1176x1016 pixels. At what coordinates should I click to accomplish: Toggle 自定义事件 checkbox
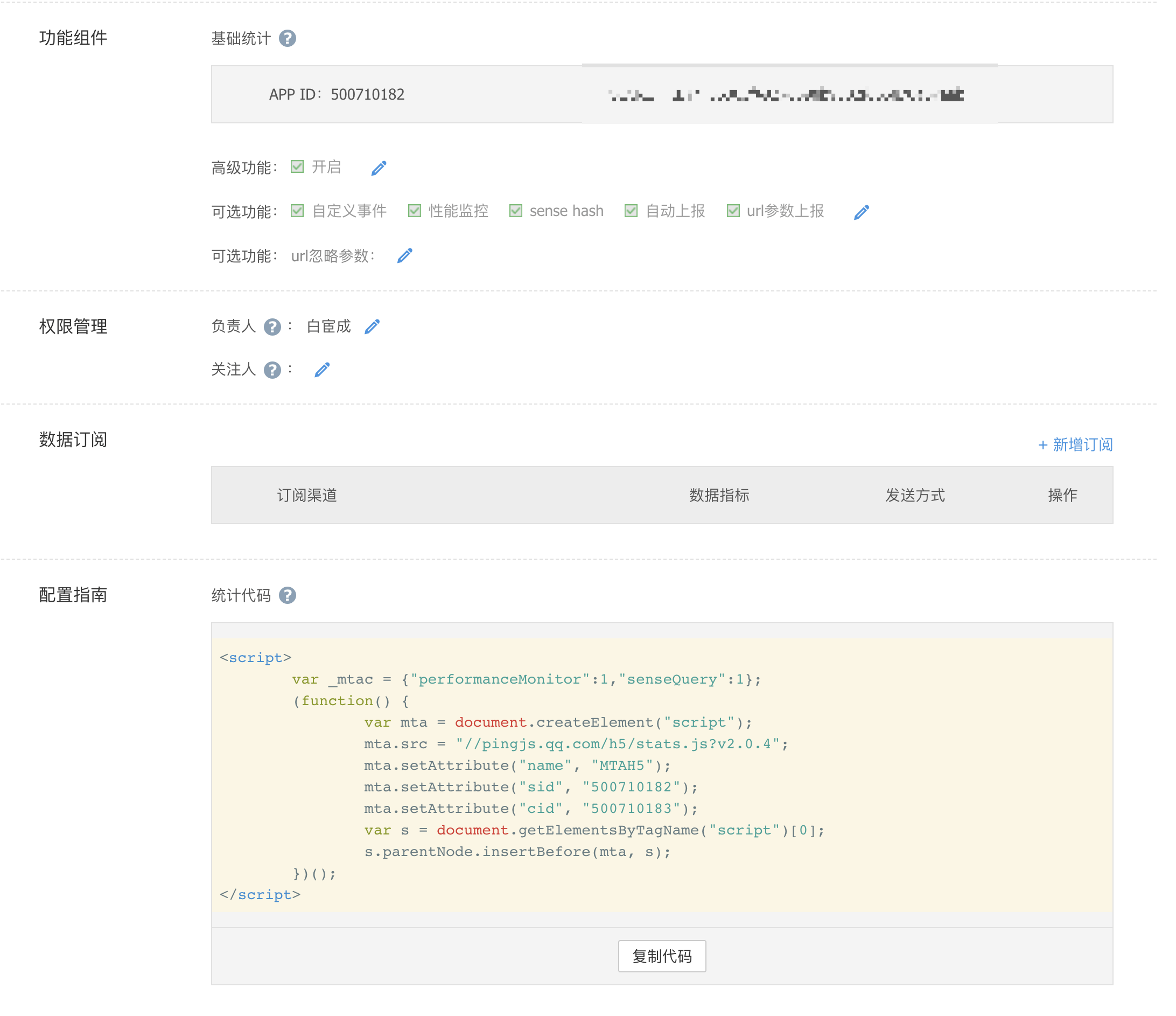click(297, 211)
